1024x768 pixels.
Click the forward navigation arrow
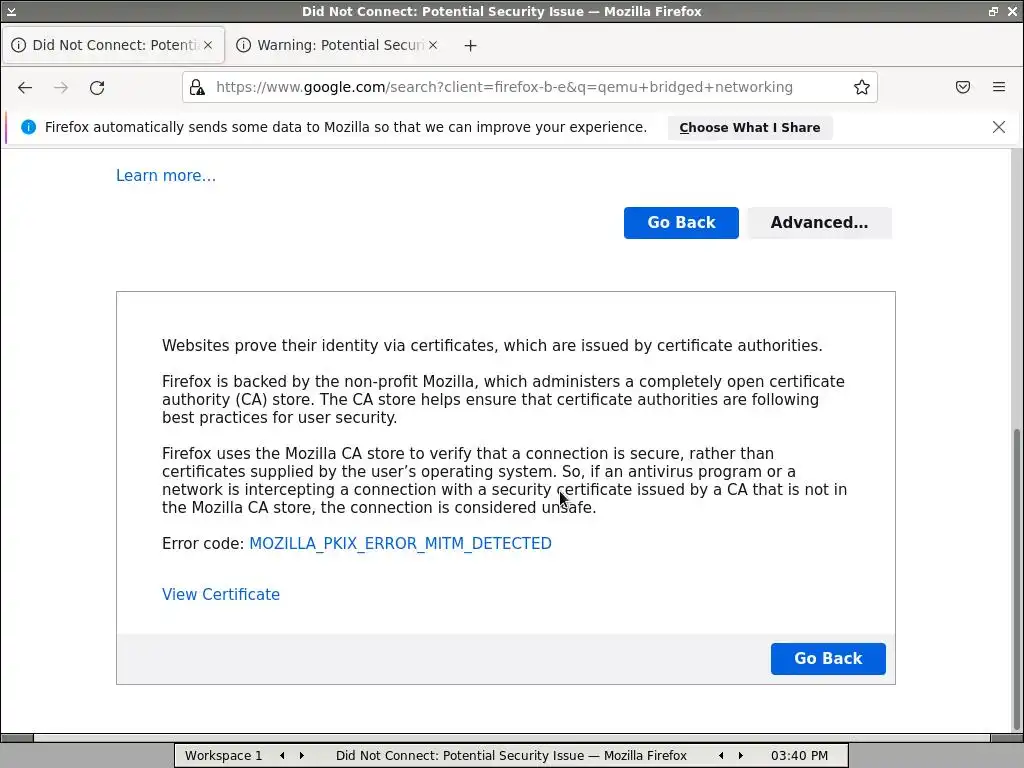61,88
